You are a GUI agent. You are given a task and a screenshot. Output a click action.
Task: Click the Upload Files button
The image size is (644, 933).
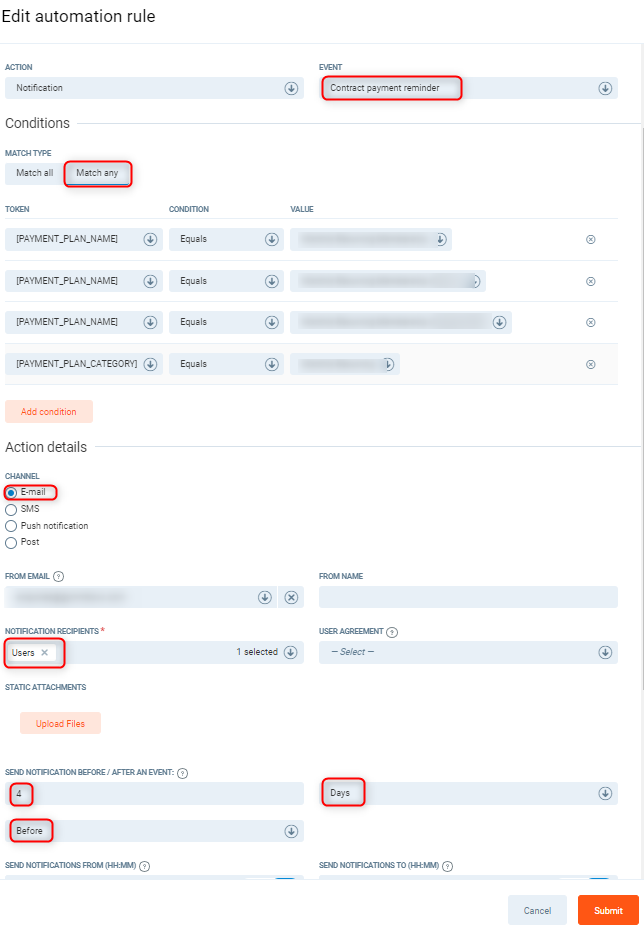[60, 723]
